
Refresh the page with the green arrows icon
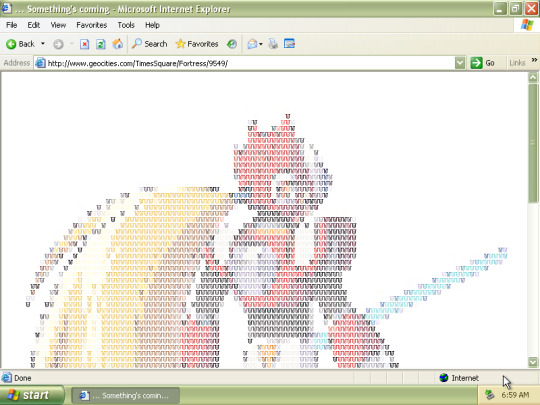click(101, 44)
